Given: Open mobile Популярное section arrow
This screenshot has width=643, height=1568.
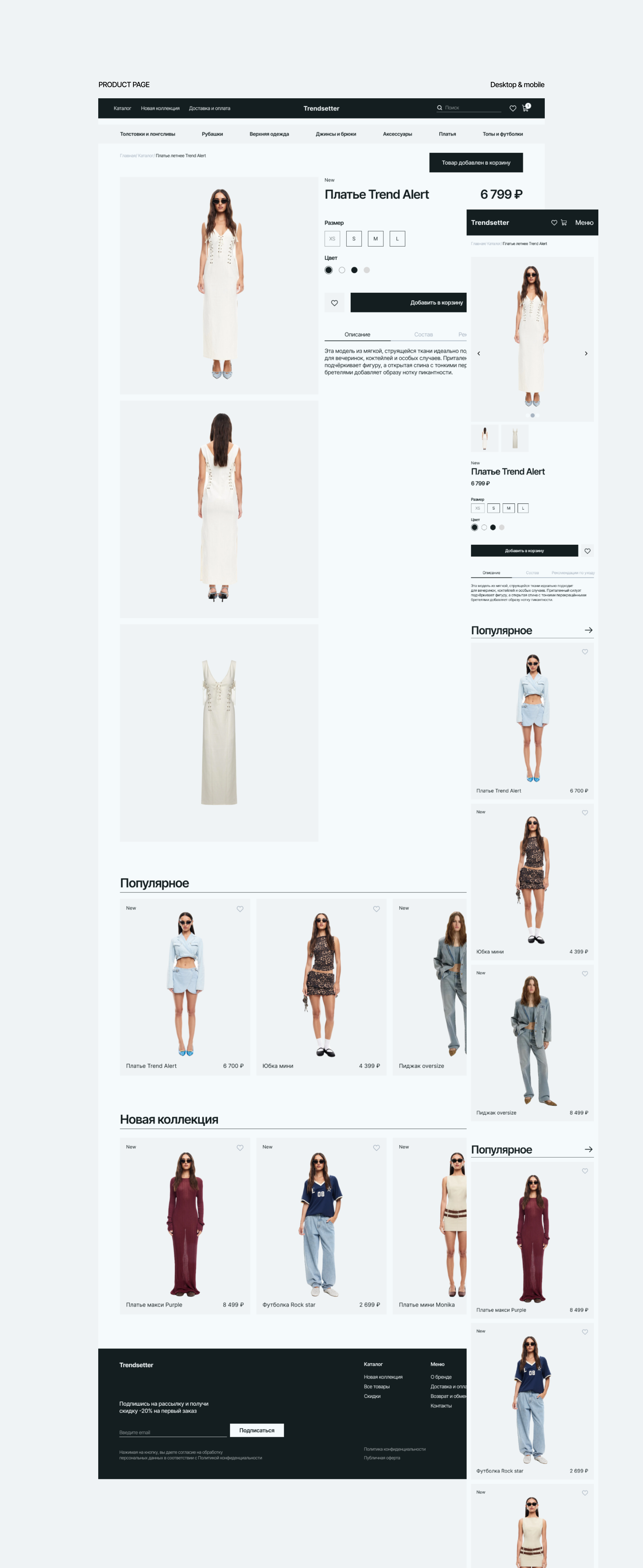Looking at the screenshot, I should coord(588,630).
